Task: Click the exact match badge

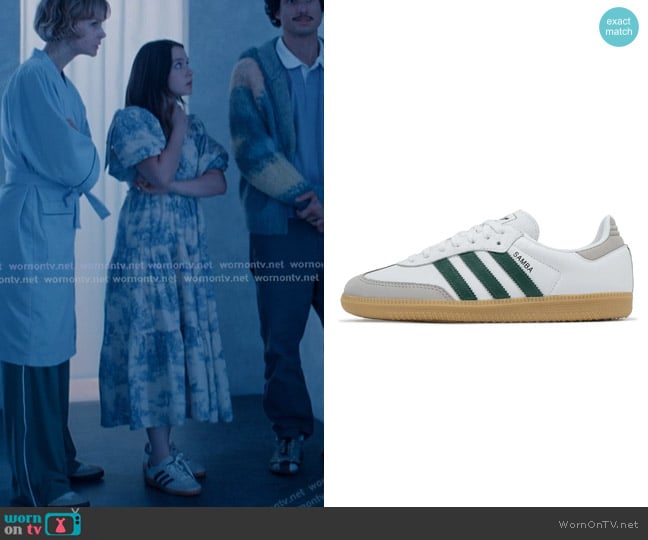Action: (618, 26)
